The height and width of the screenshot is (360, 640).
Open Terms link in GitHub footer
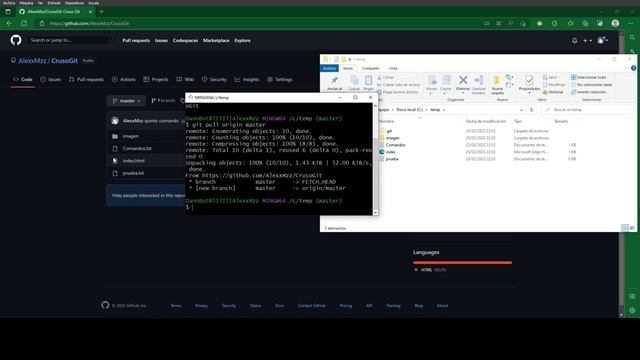pyautogui.click(x=176, y=306)
